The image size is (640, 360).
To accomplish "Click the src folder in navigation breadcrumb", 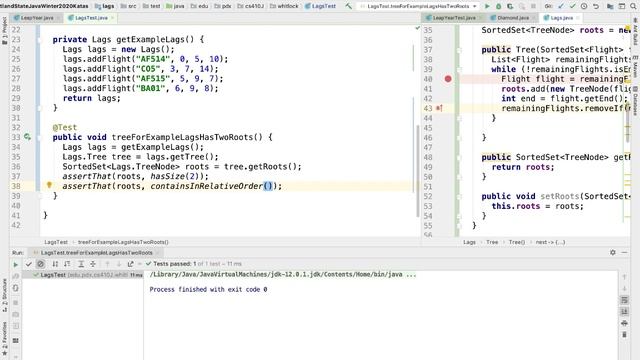I will [x=128, y=6].
